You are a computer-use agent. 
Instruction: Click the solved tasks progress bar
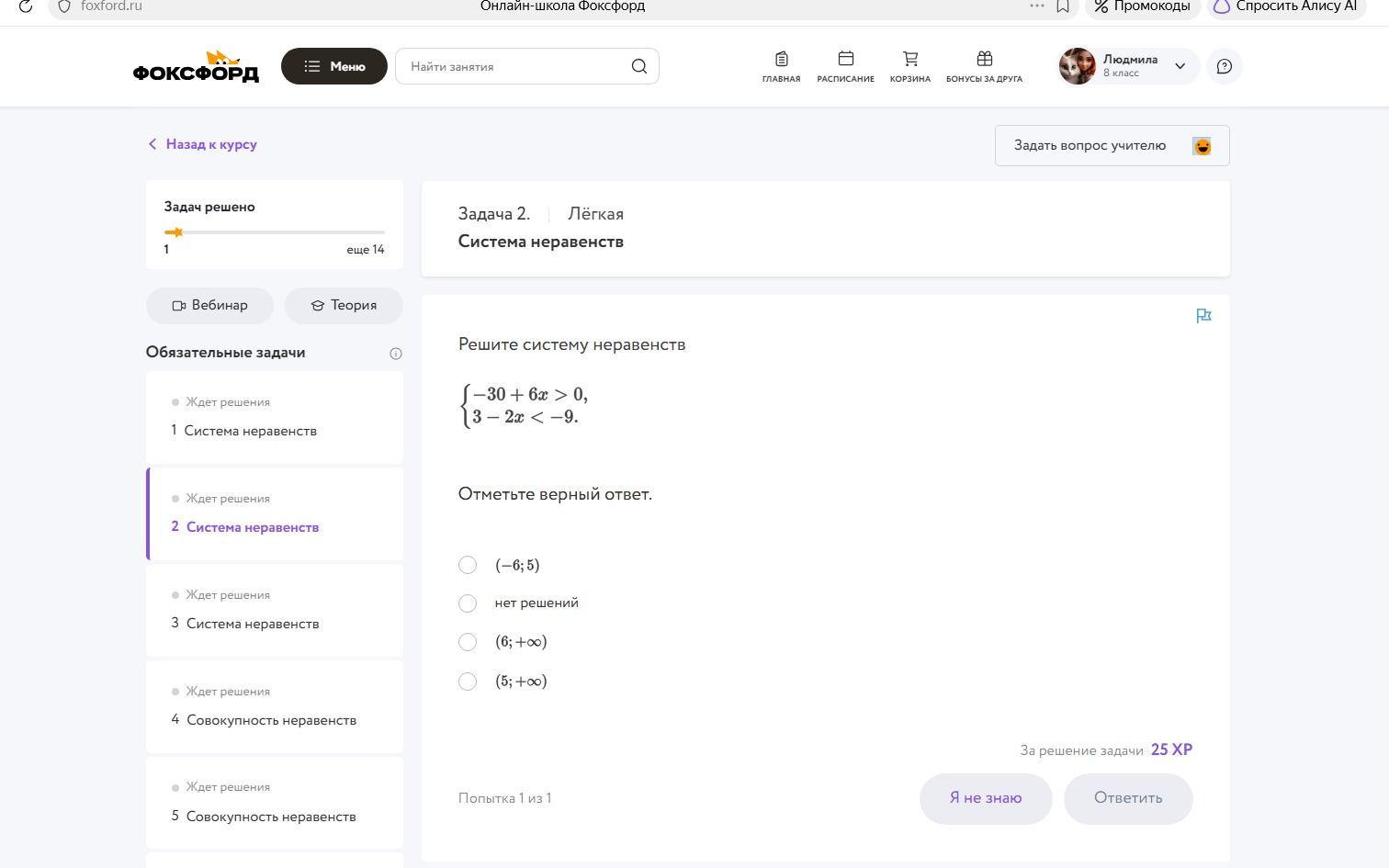275,232
